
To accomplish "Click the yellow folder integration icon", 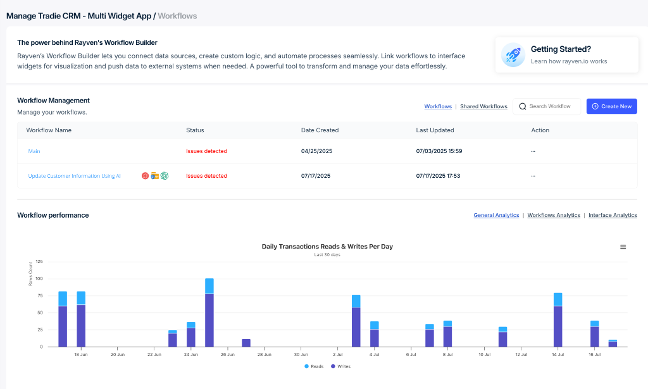I will [155, 176].
